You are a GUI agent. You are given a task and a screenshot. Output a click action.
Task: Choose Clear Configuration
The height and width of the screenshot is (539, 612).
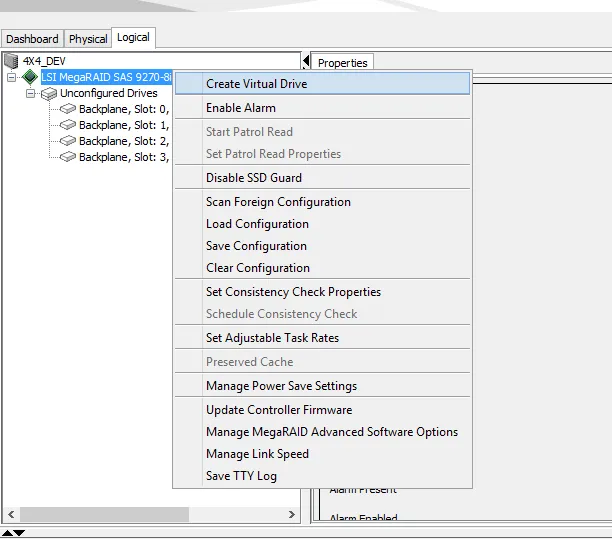click(x=322, y=268)
